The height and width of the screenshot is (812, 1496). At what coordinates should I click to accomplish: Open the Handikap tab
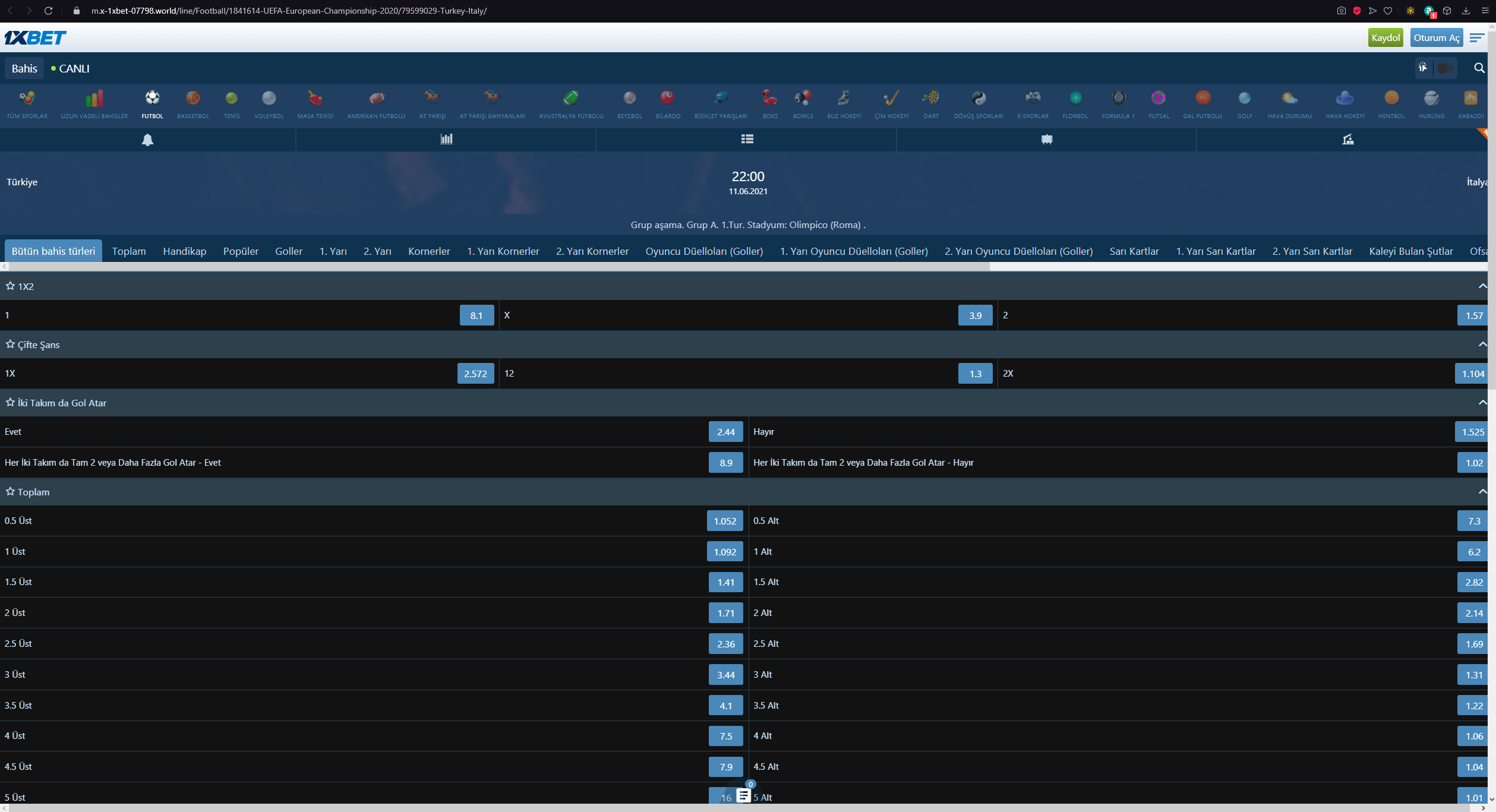184,251
